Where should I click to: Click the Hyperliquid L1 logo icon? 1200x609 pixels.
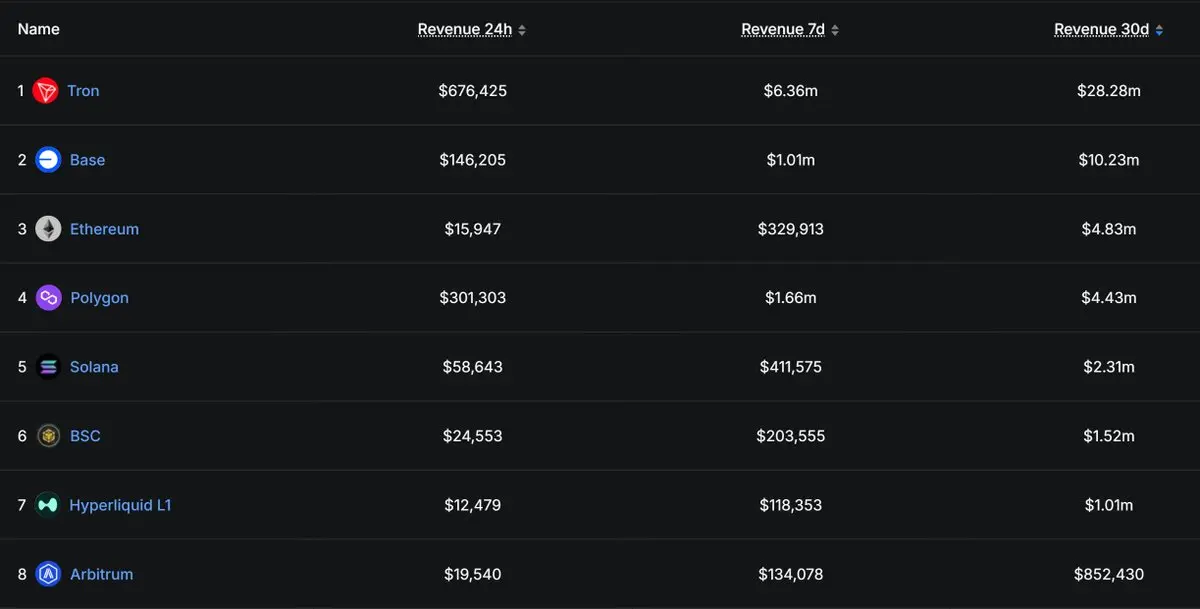[x=48, y=505]
